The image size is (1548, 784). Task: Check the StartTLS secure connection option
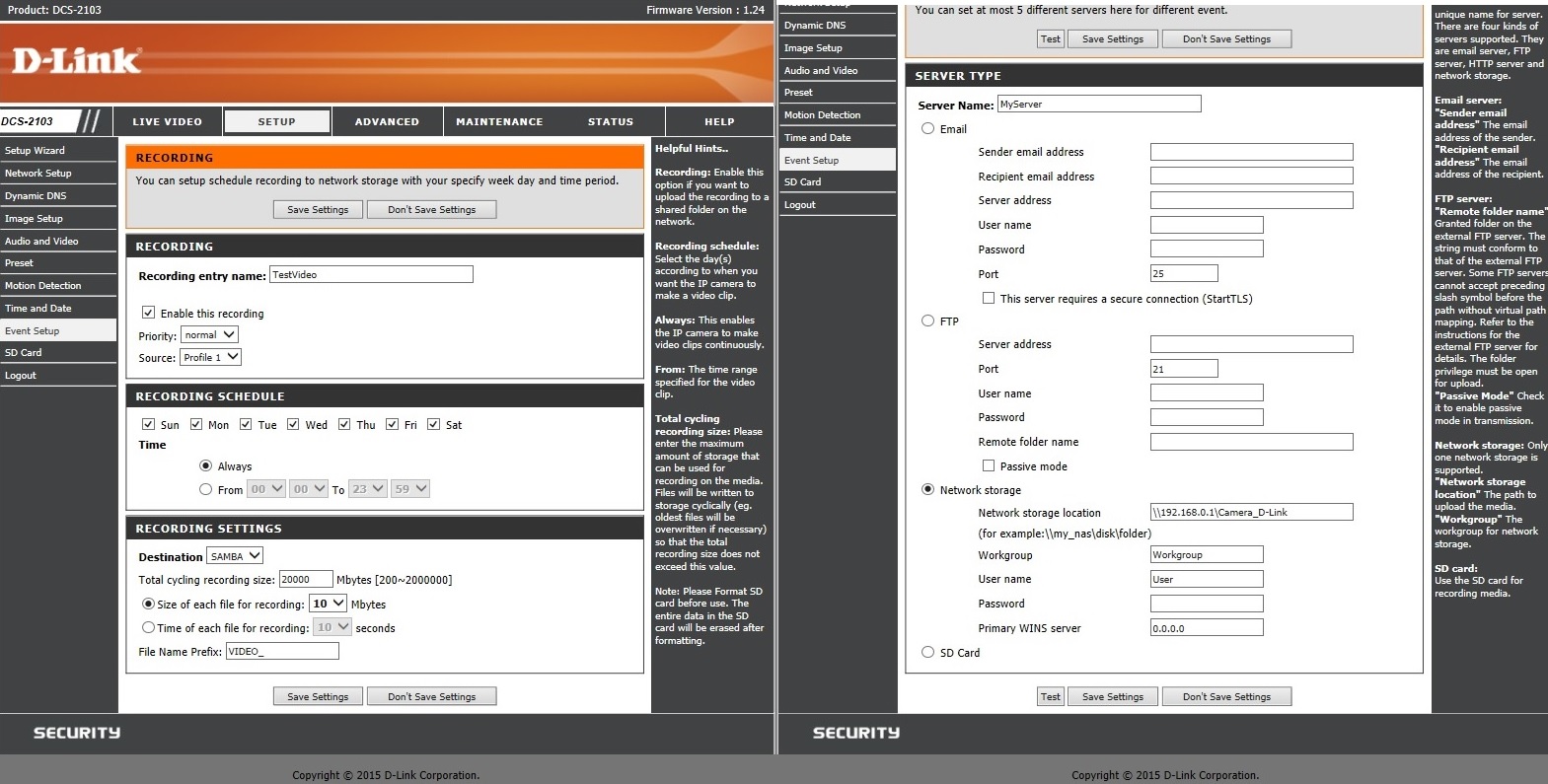pos(988,298)
